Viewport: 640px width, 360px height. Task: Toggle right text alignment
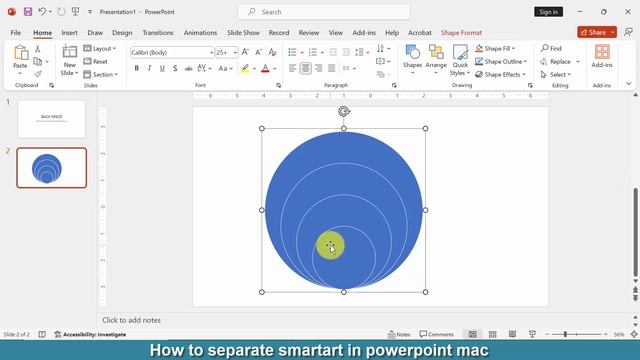click(318, 69)
